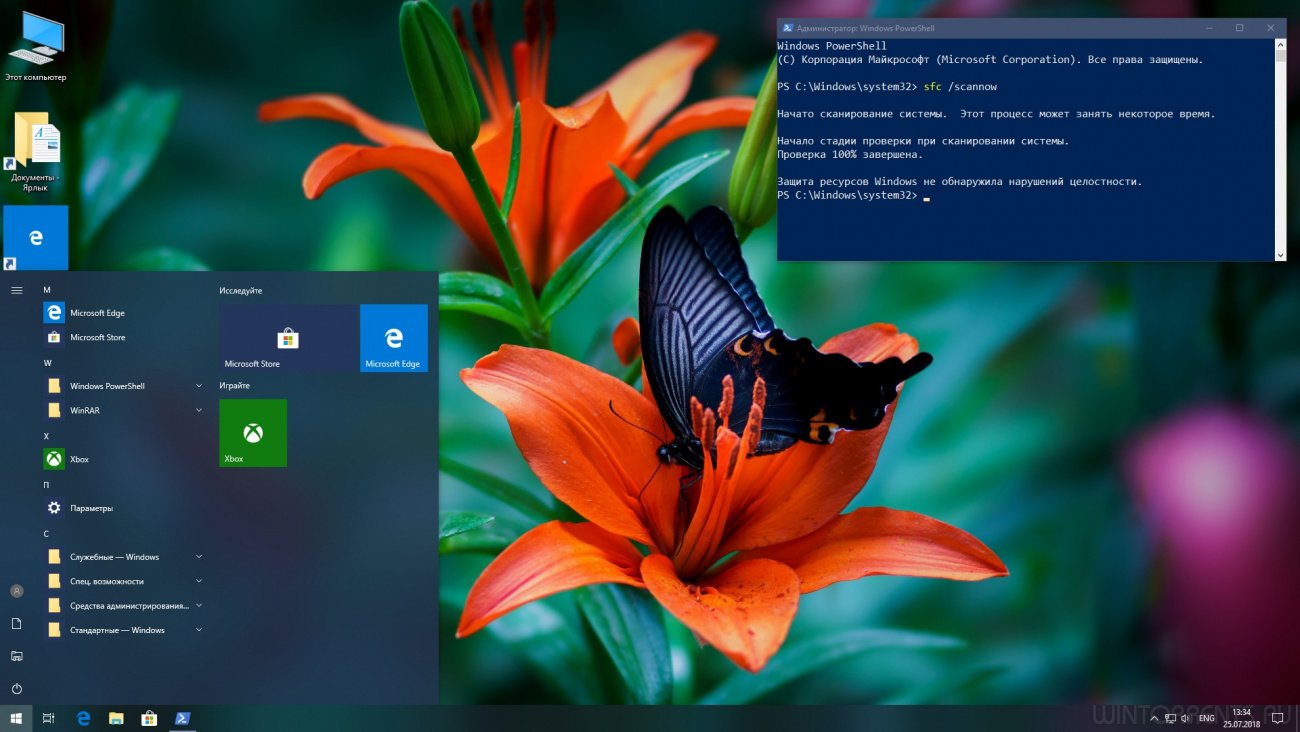Click the Защита ресурсов Windows result line

959,182
